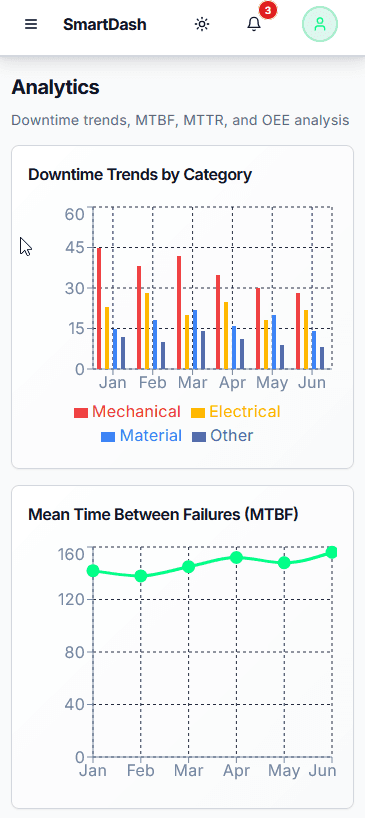Click the blue Material bar for Mar
The width and height of the screenshot is (365, 818).
point(195,339)
